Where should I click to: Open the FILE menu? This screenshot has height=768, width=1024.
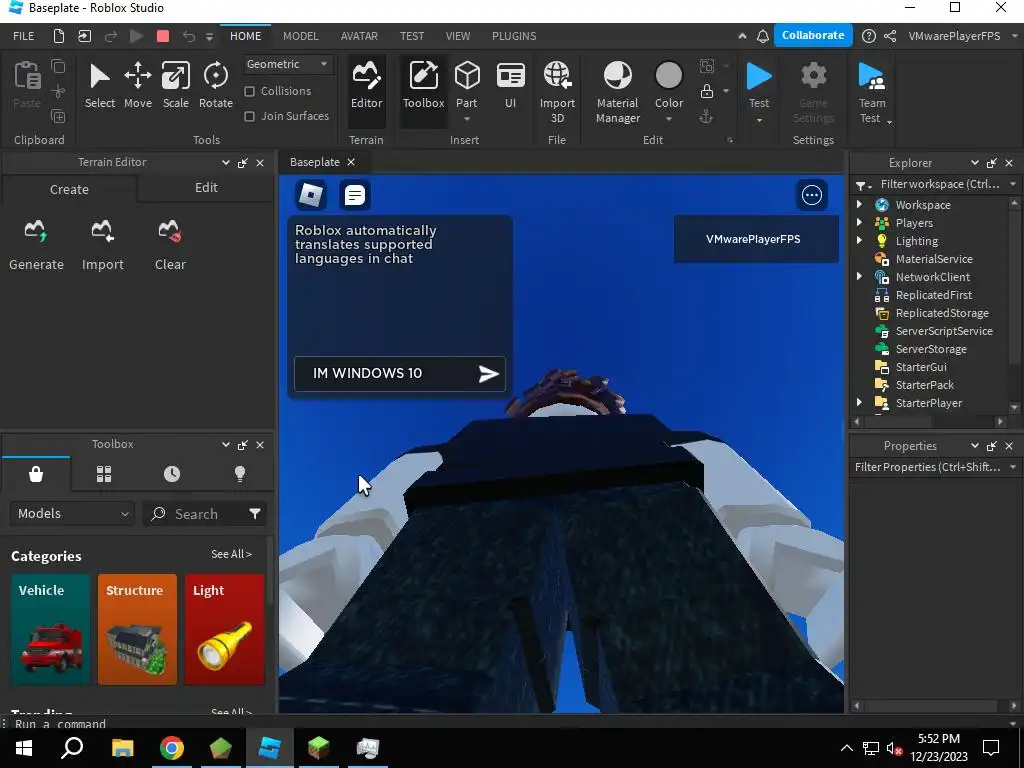click(24, 36)
